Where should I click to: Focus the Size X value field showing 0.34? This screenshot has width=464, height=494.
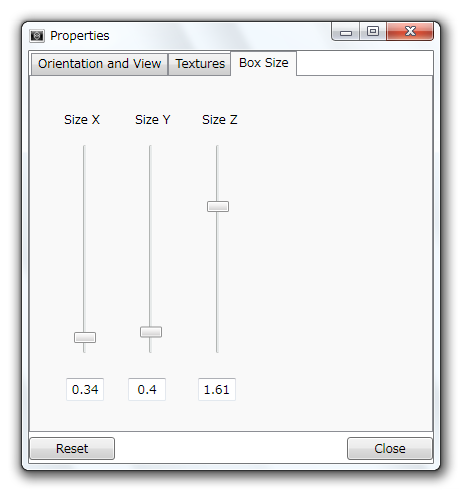pyautogui.click(x=85, y=389)
